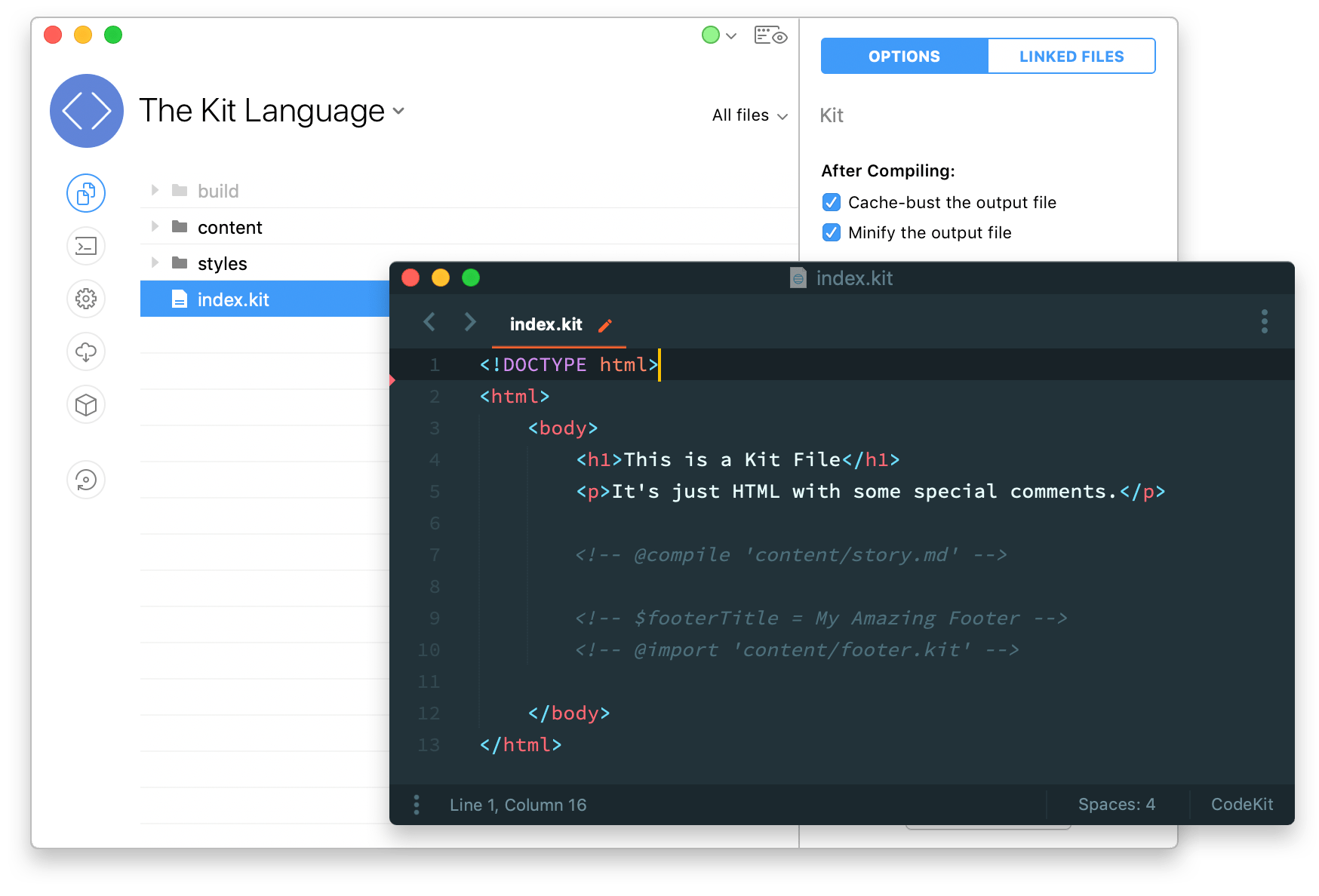The image size is (1319, 896).
Task: Open server status dropdown chevron
Action: 731,35
